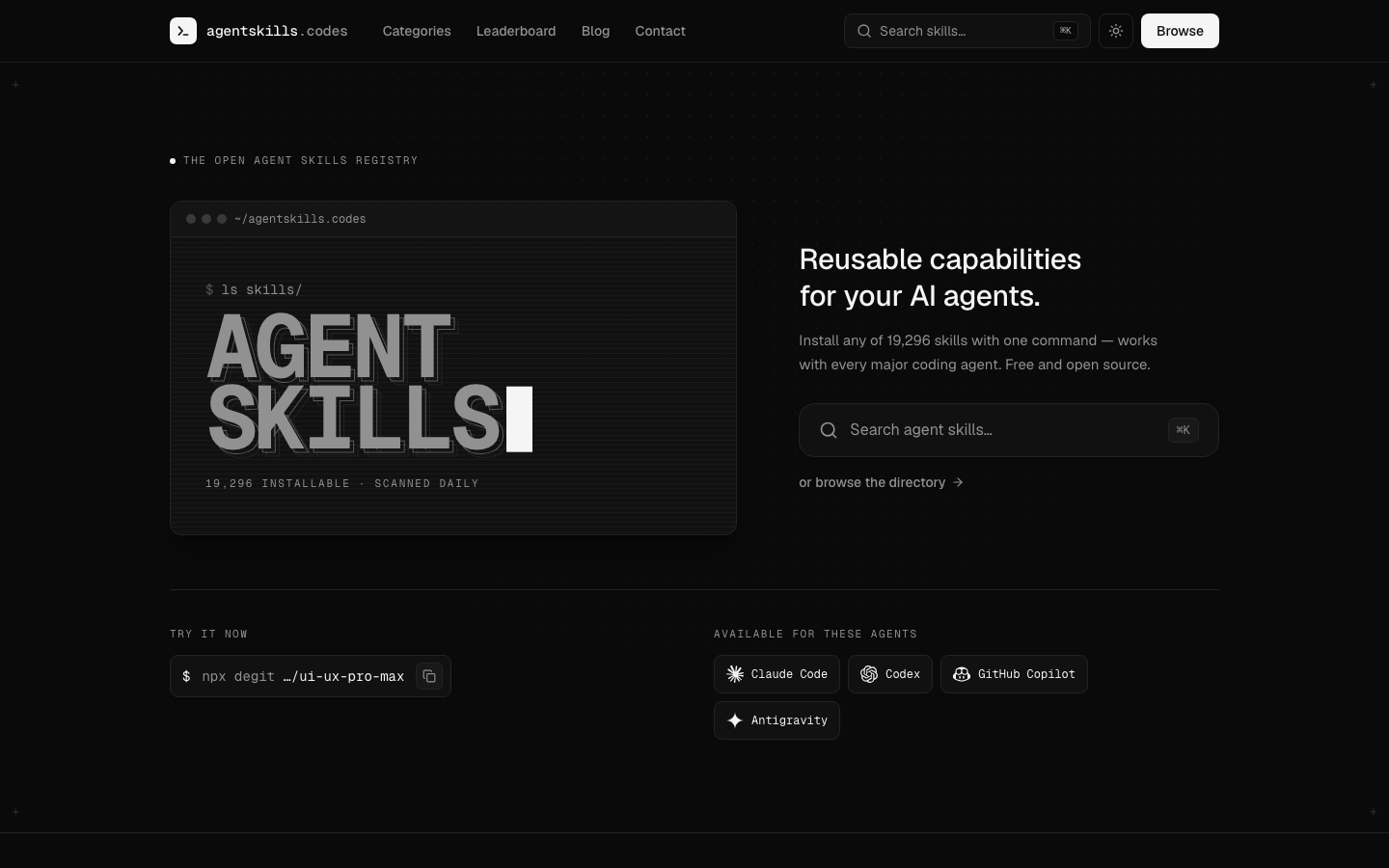Click the Reusable capabilities heading
This screenshot has width=1389, height=868.
[x=940, y=277]
